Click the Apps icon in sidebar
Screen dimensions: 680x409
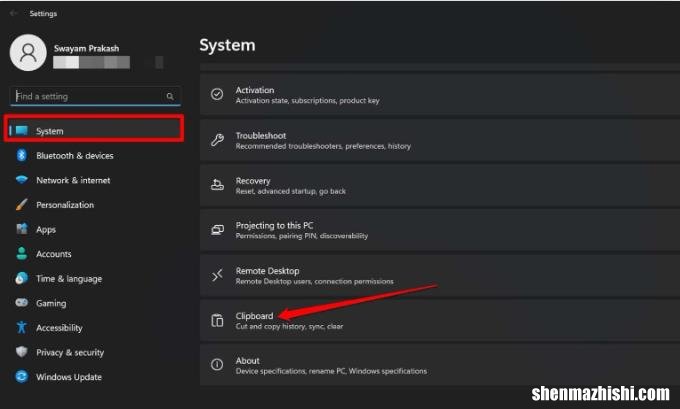tap(21, 229)
